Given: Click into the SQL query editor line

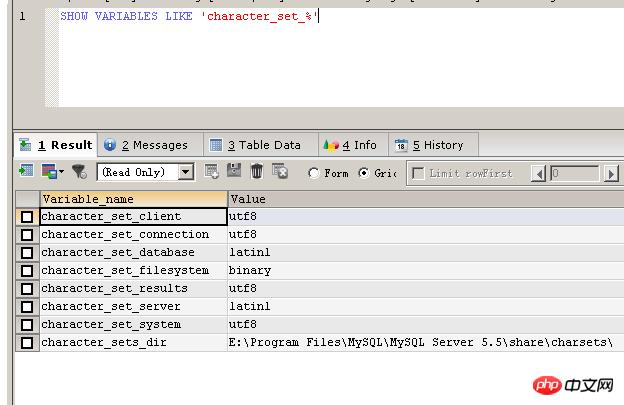Looking at the screenshot, I should pyautogui.click(x=189, y=16).
